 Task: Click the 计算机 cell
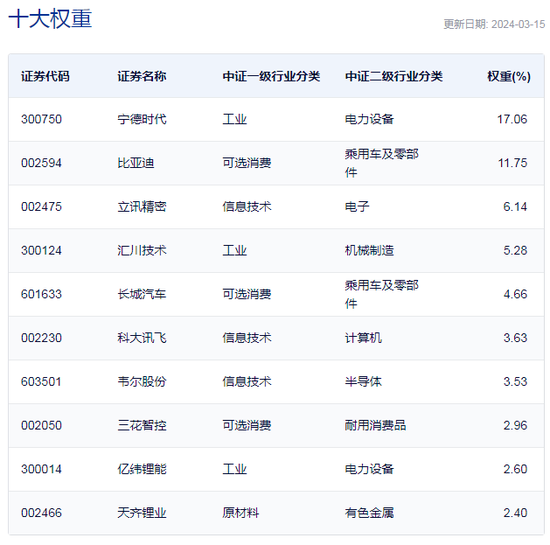[363, 338]
